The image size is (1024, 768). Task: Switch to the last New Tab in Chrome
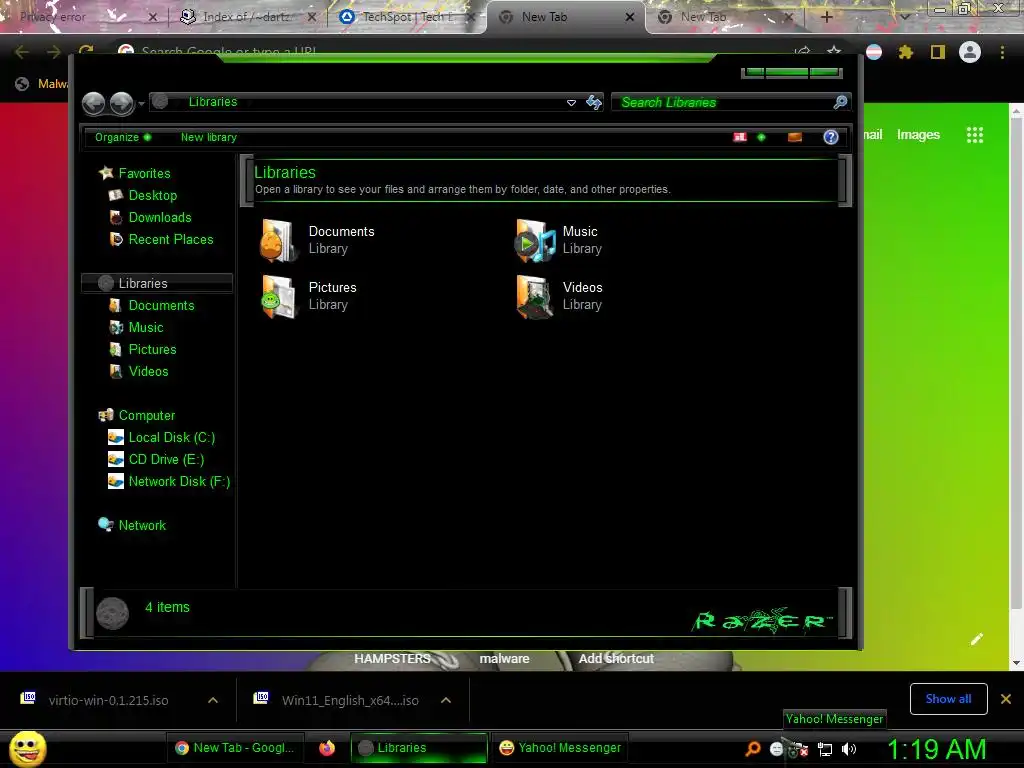pyautogui.click(x=724, y=17)
